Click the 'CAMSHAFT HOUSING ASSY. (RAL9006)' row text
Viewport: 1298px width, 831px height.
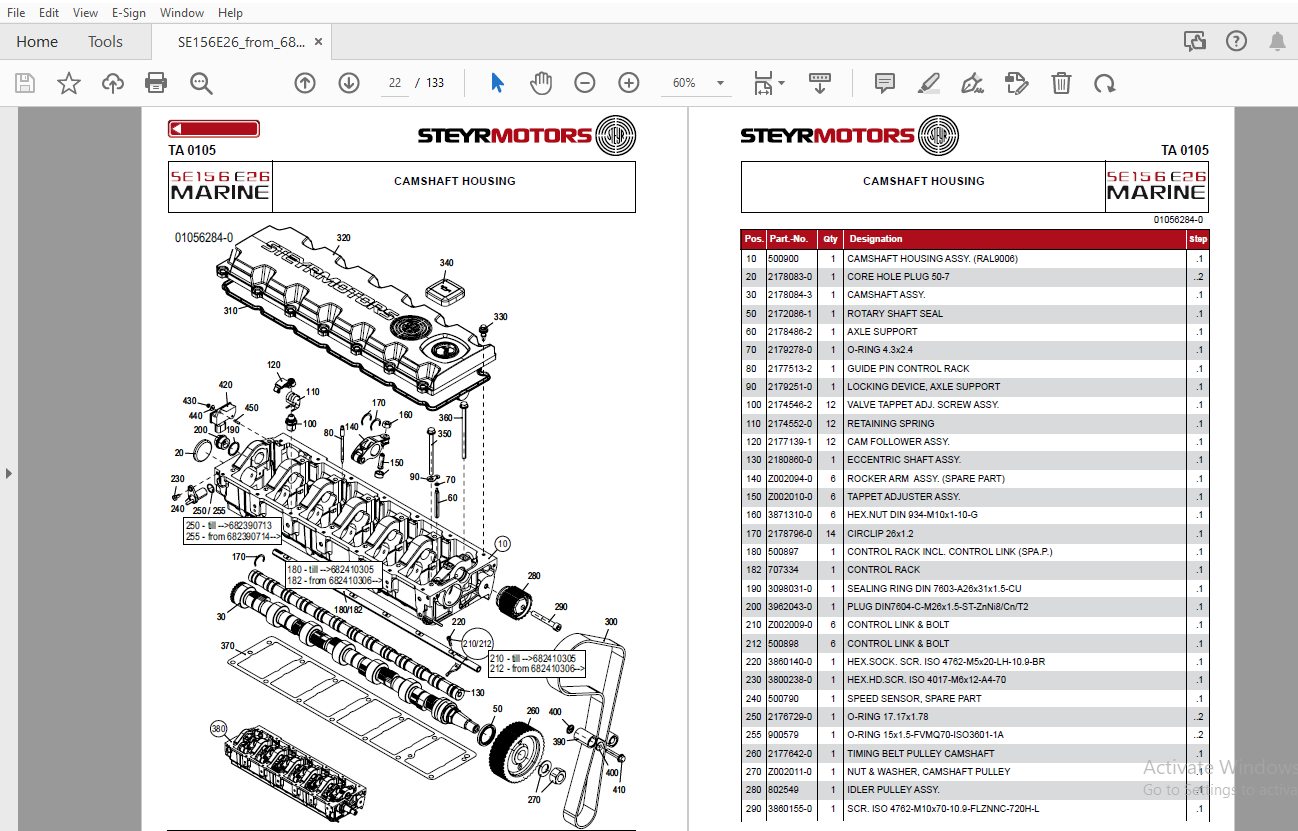932,258
